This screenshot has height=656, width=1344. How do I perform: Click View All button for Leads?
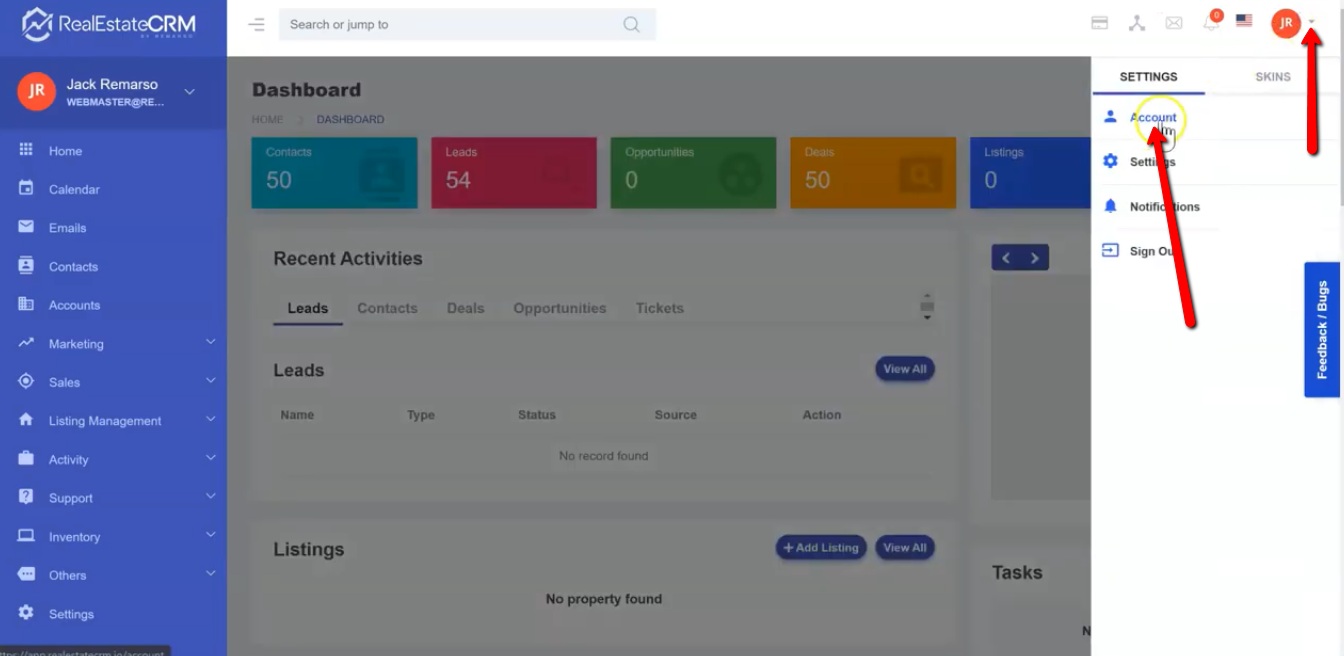(904, 369)
